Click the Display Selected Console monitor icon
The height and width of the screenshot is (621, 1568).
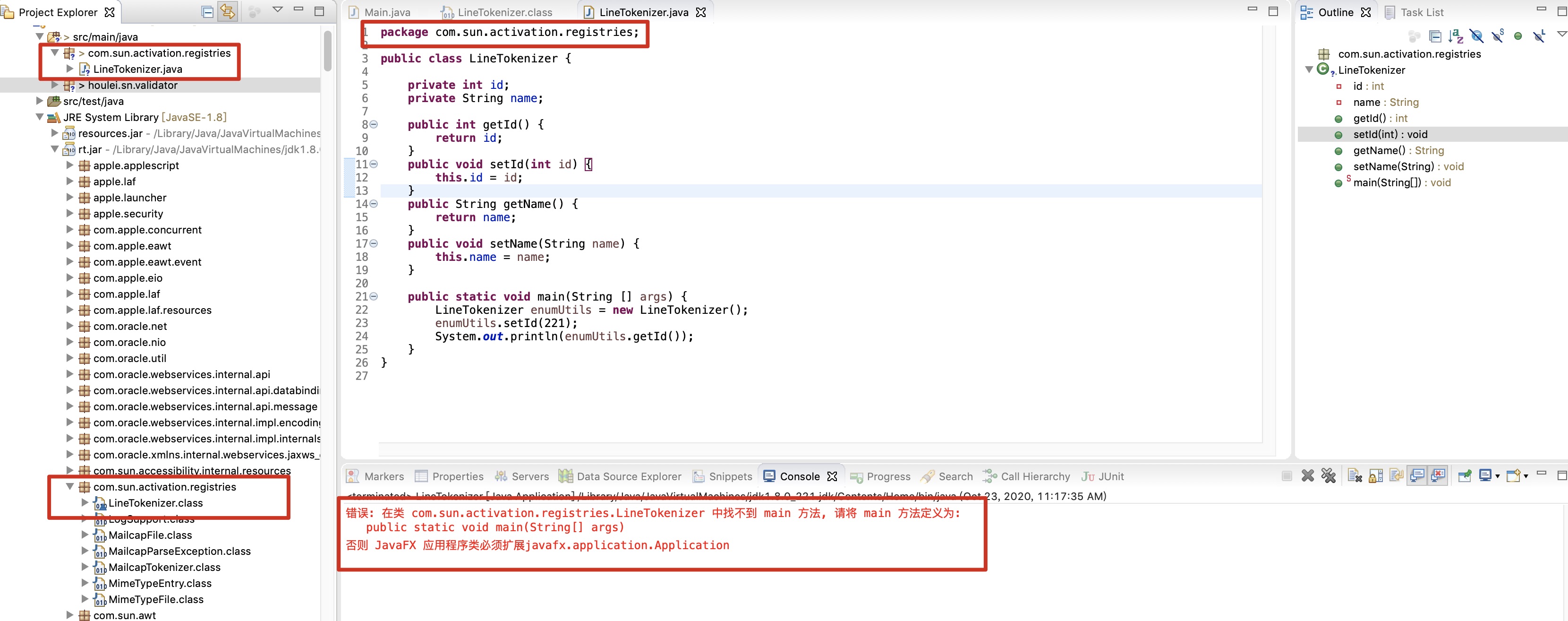[x=1485, y=475]
